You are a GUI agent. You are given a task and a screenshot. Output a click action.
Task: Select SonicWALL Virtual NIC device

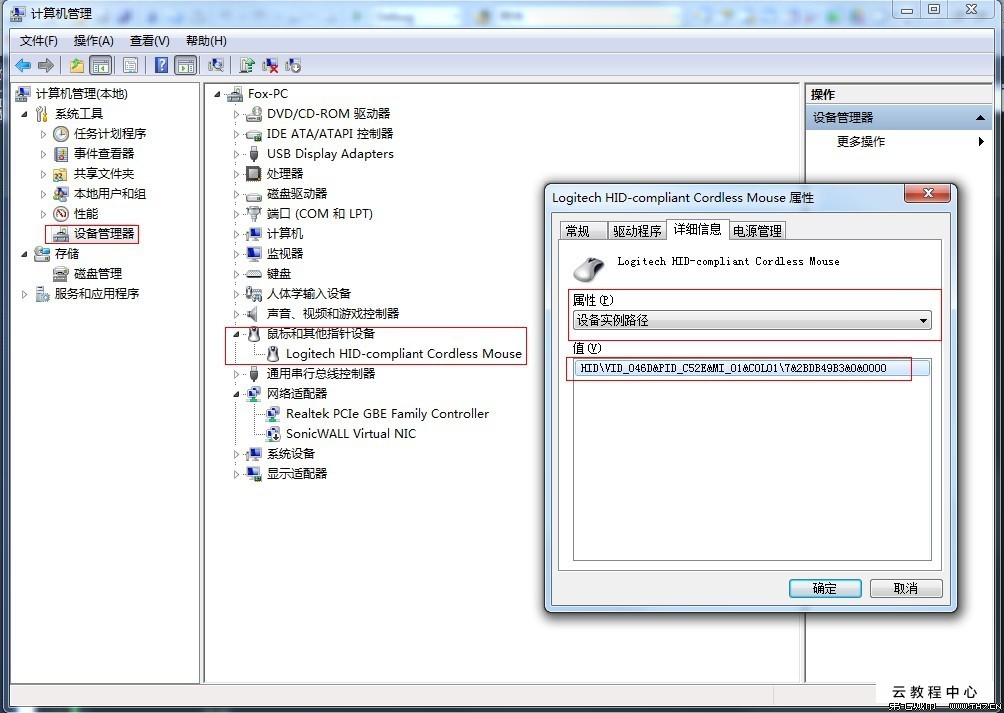tap(351, 434)
